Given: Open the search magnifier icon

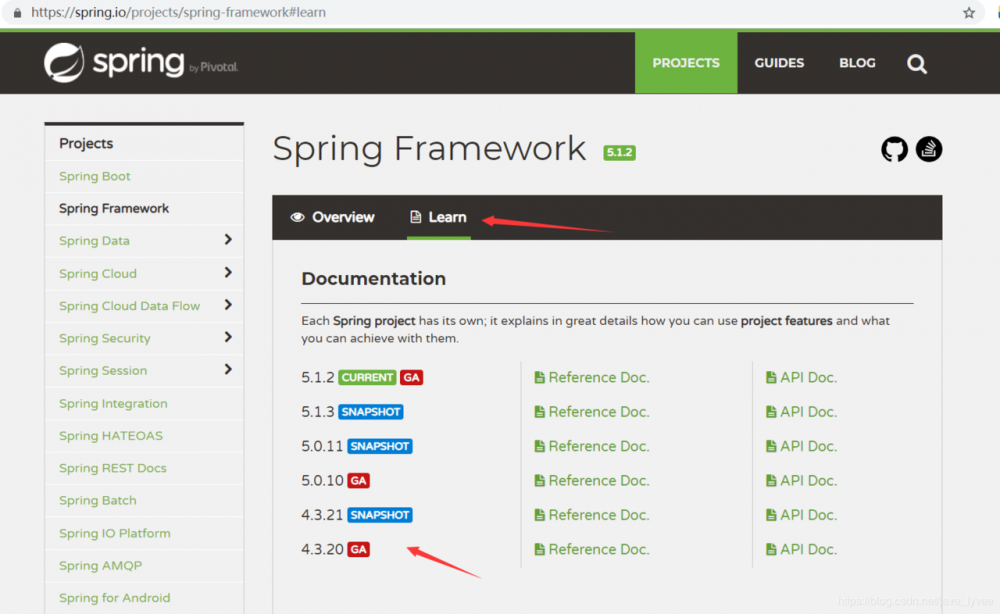Looking at the screenshot, I should tap(916, 64).
